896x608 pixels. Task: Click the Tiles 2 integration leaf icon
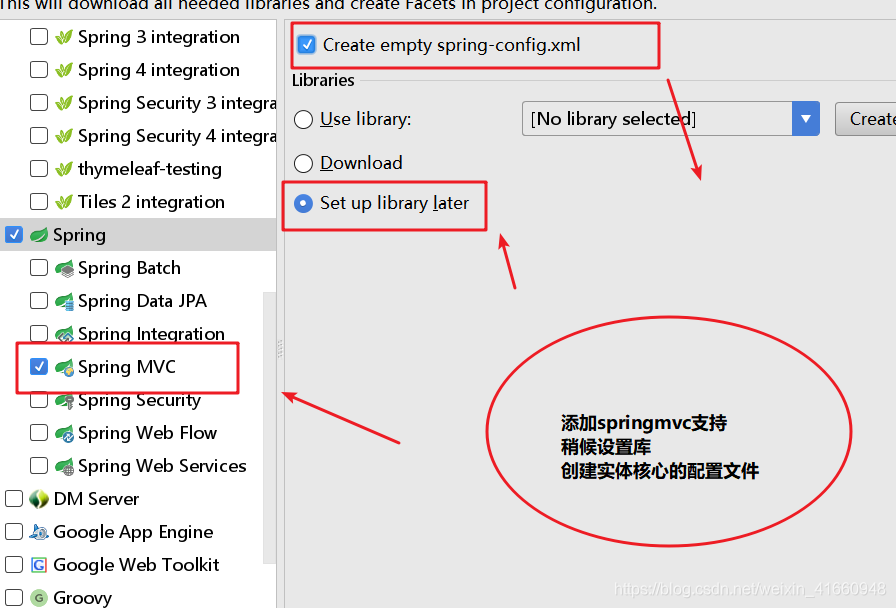(64, 202)
